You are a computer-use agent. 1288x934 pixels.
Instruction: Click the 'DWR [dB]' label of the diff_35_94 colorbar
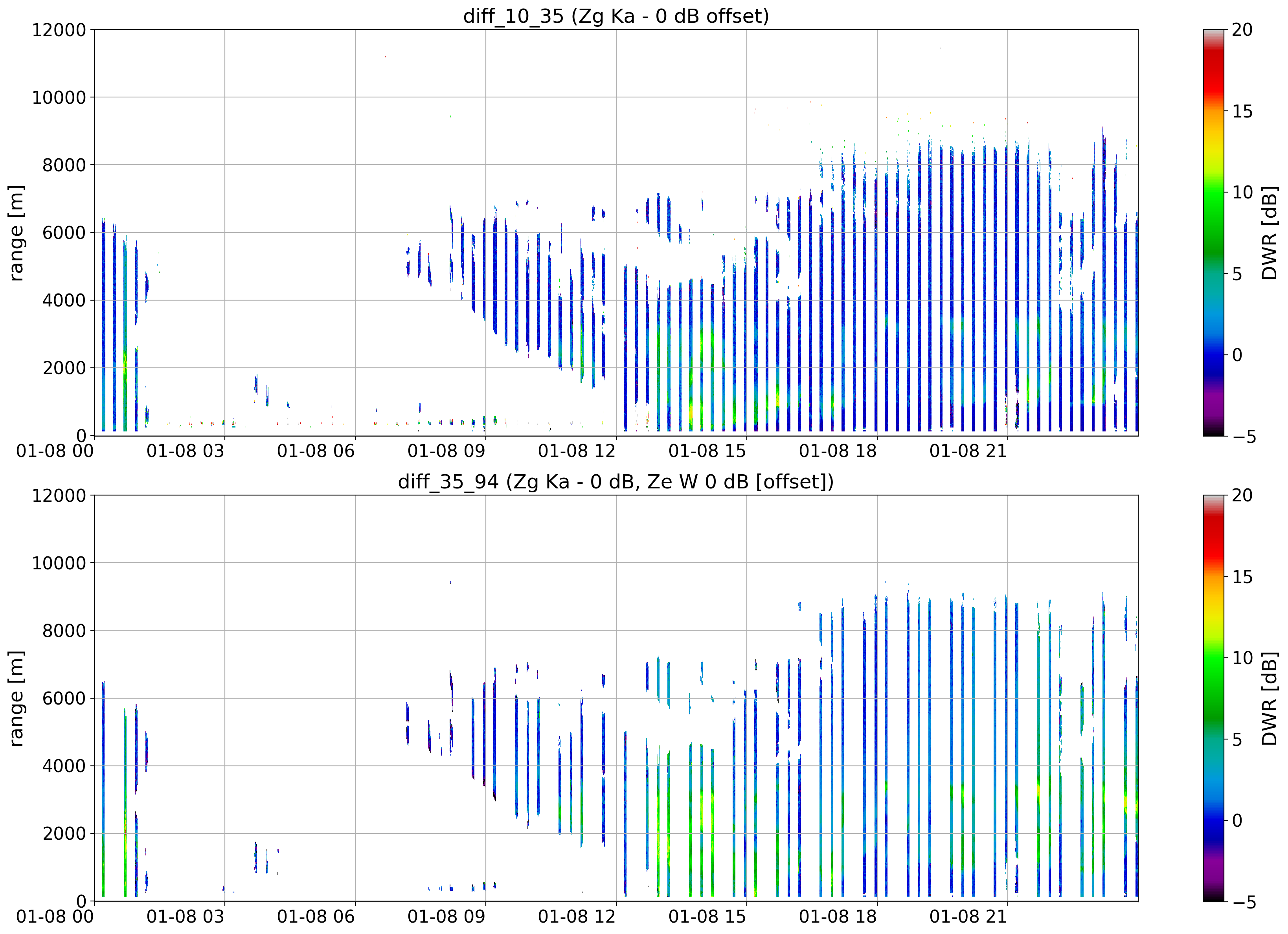(1269, 698)
